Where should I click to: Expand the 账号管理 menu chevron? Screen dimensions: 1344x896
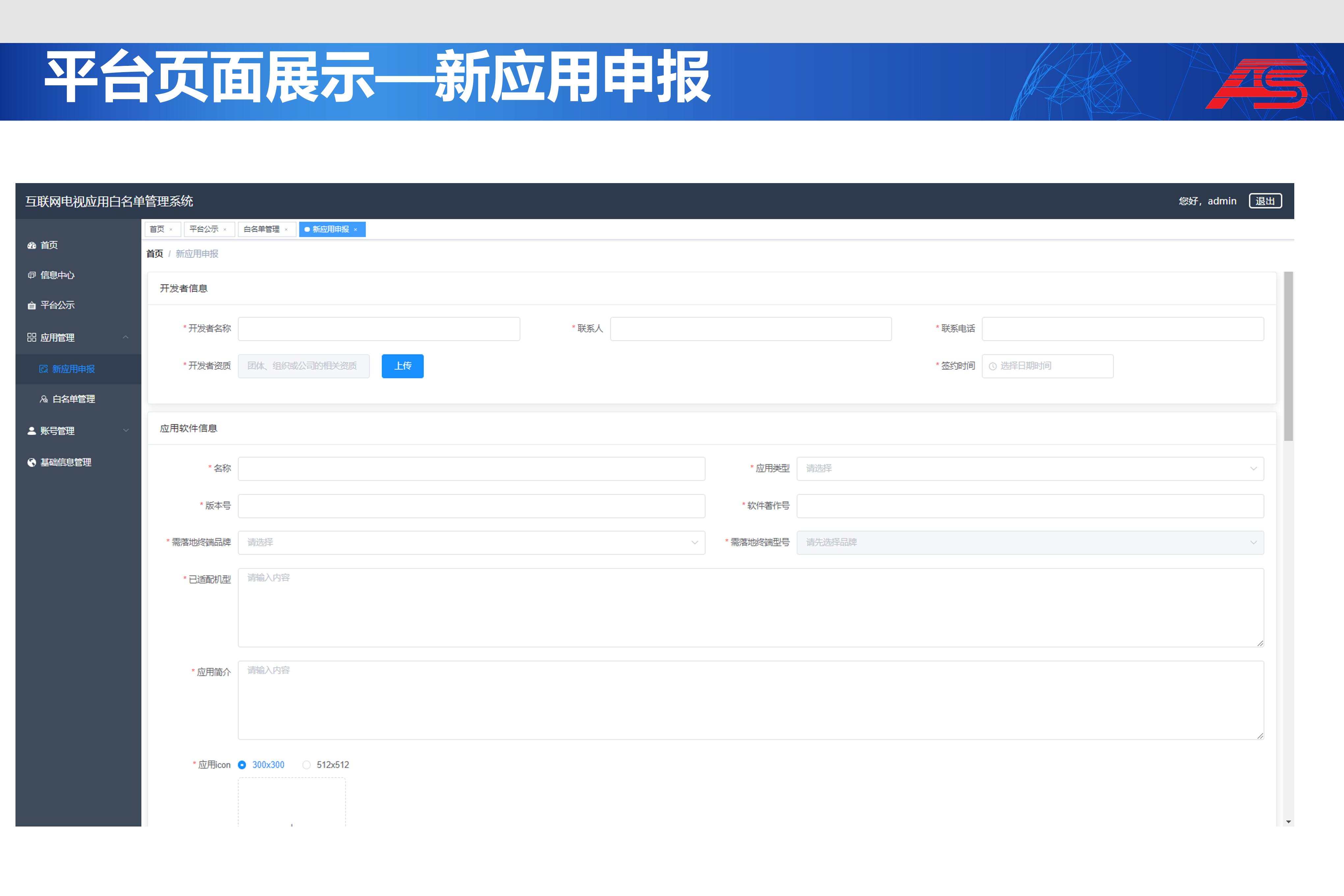click(x=126, y=430)
